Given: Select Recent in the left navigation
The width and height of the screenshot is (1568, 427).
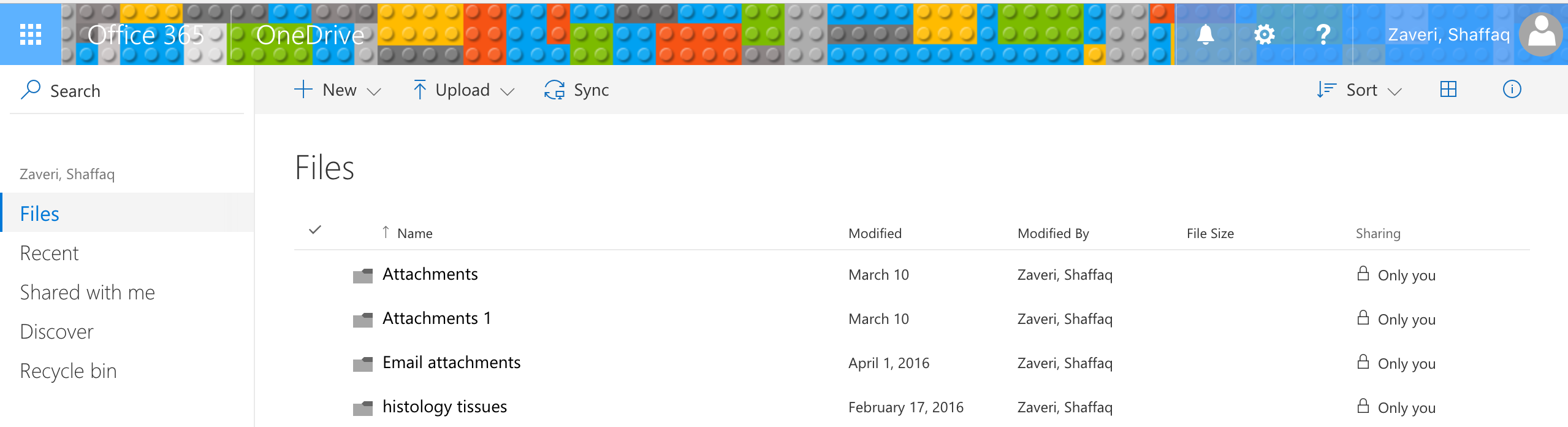Looking at the screenshot, I should [49, 253].
